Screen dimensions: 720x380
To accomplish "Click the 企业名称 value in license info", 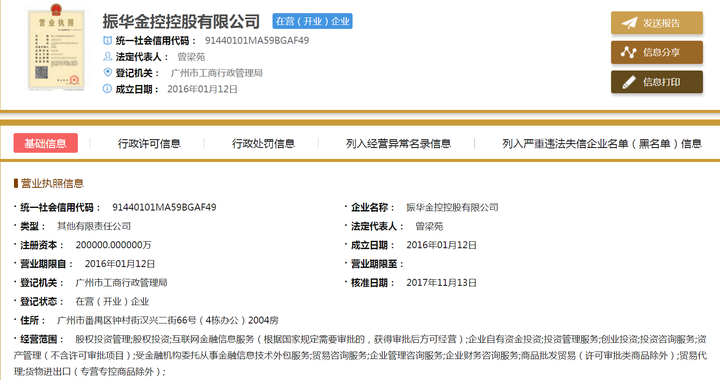I will coord(452,207).
